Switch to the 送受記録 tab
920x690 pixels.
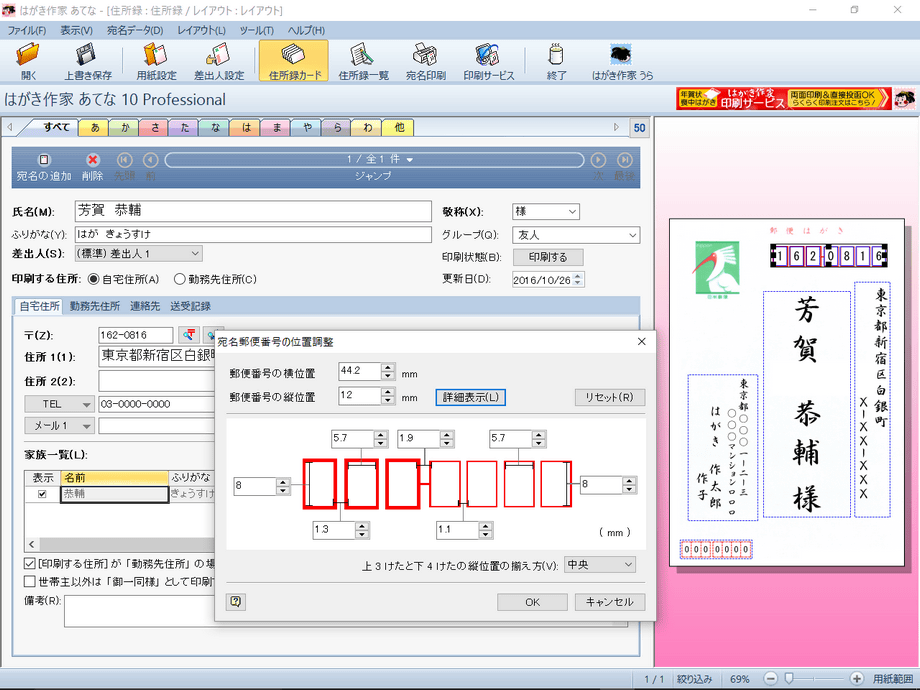(x=190, y=306)
